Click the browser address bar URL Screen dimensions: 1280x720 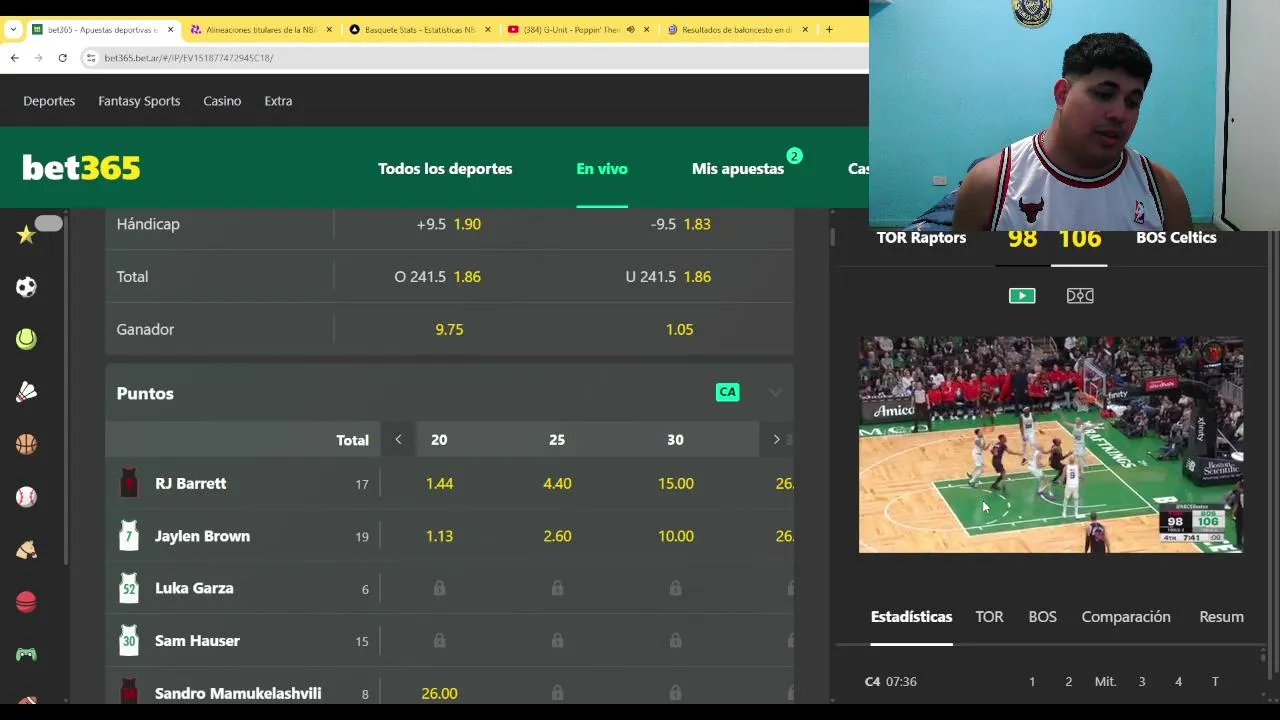pyautogui.click(x=189, y=58)
